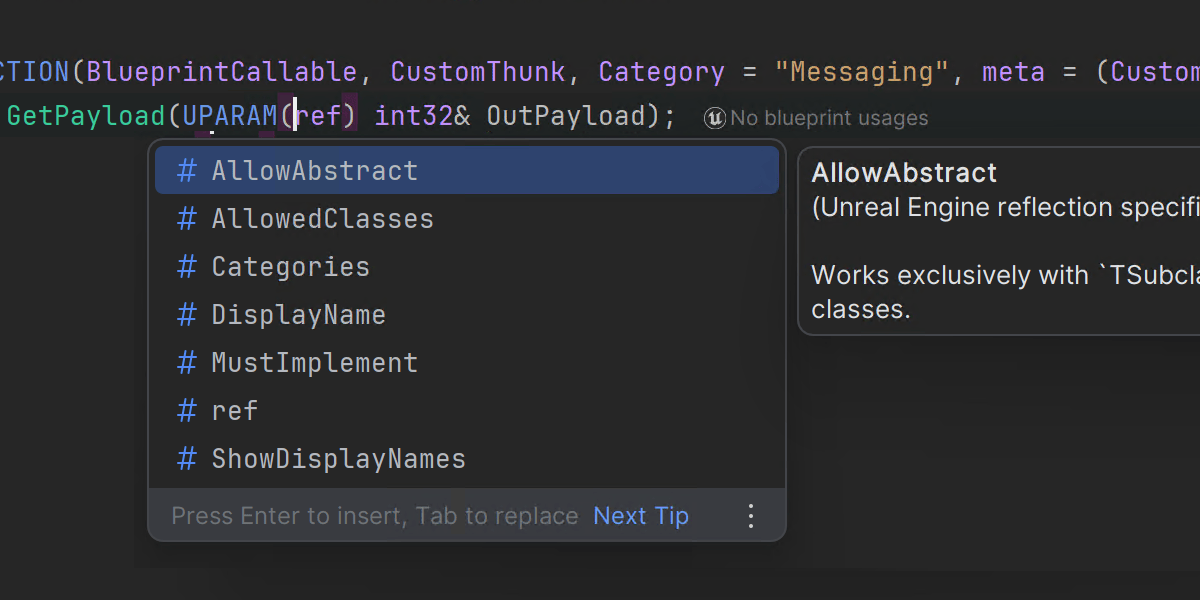Select the ref completion entry

234,411
